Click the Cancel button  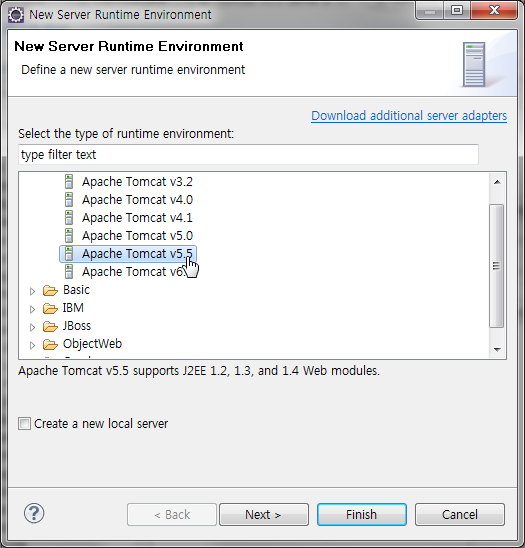[460, 514]
